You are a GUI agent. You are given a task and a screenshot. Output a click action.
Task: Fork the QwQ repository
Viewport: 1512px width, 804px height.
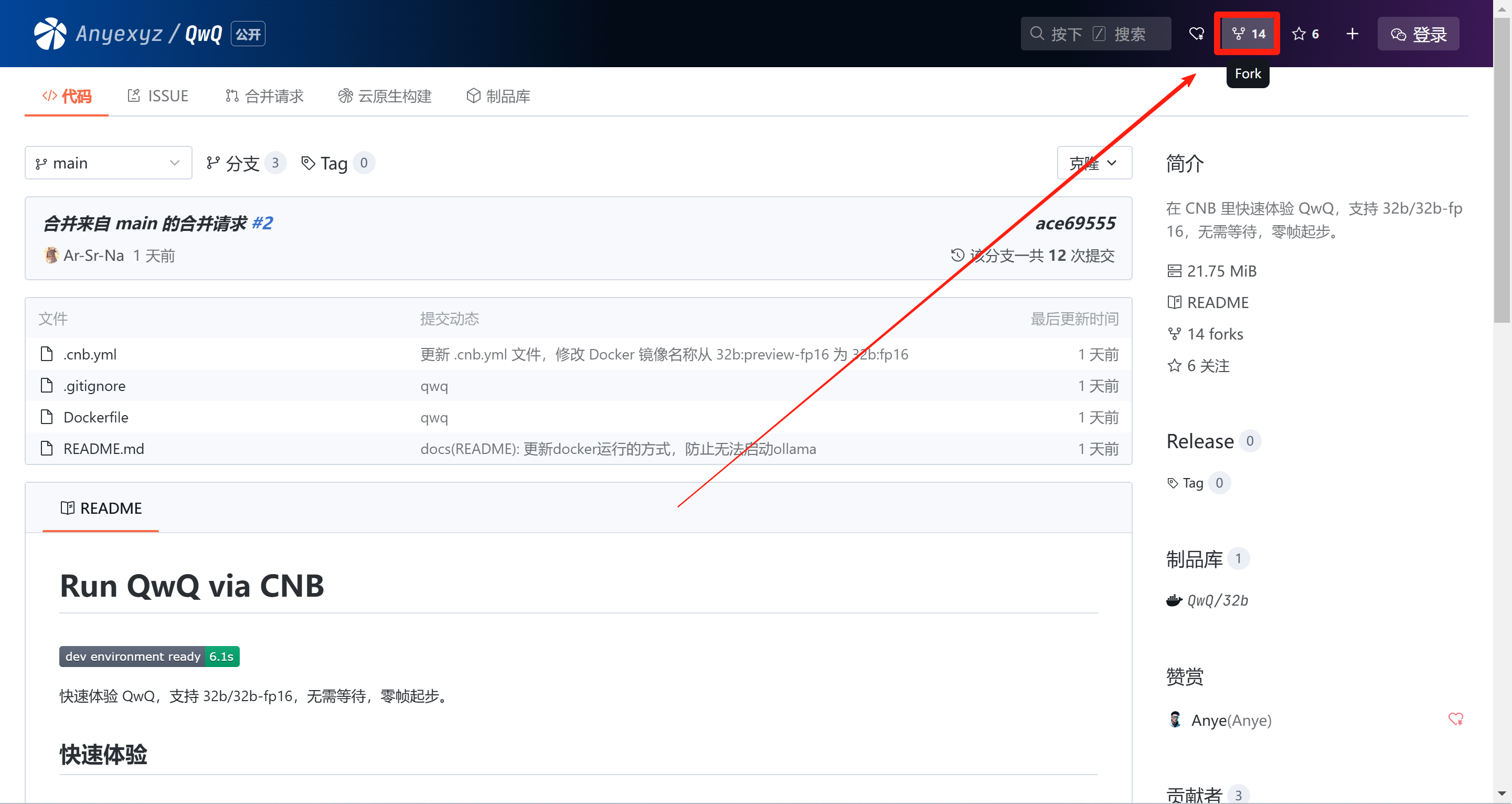coord(1247,34)
